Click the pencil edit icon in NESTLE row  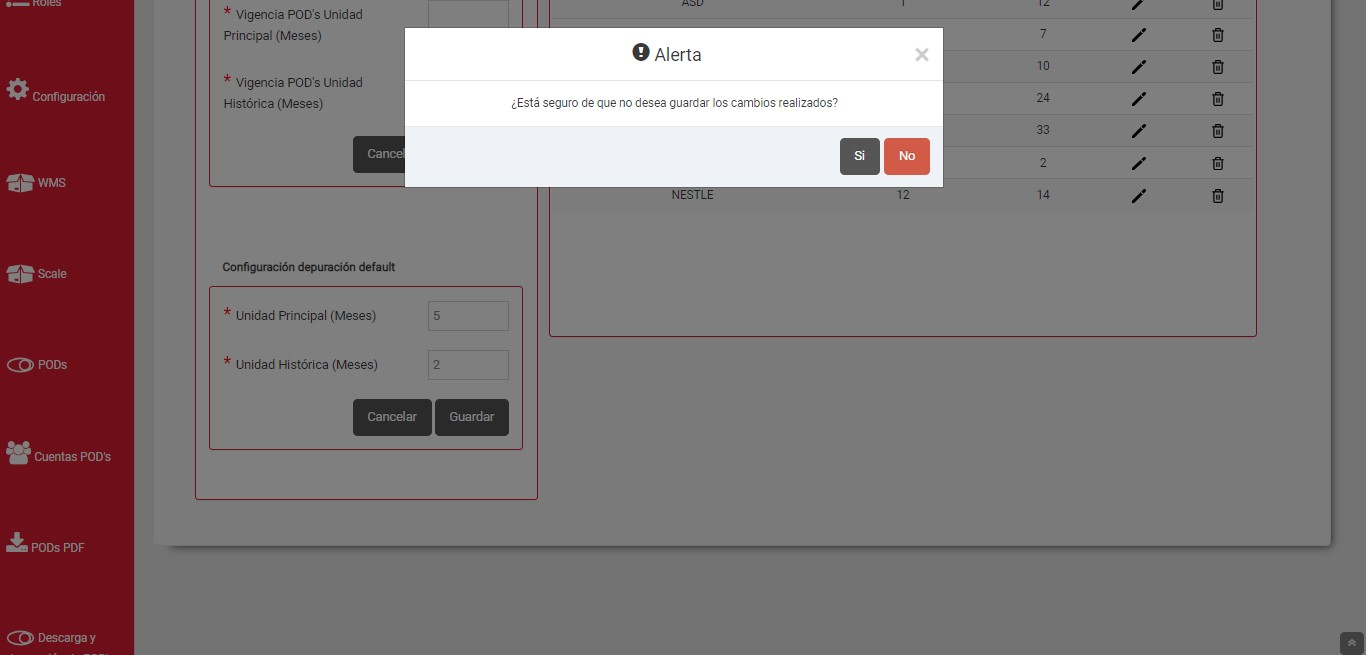[1138, 196]
